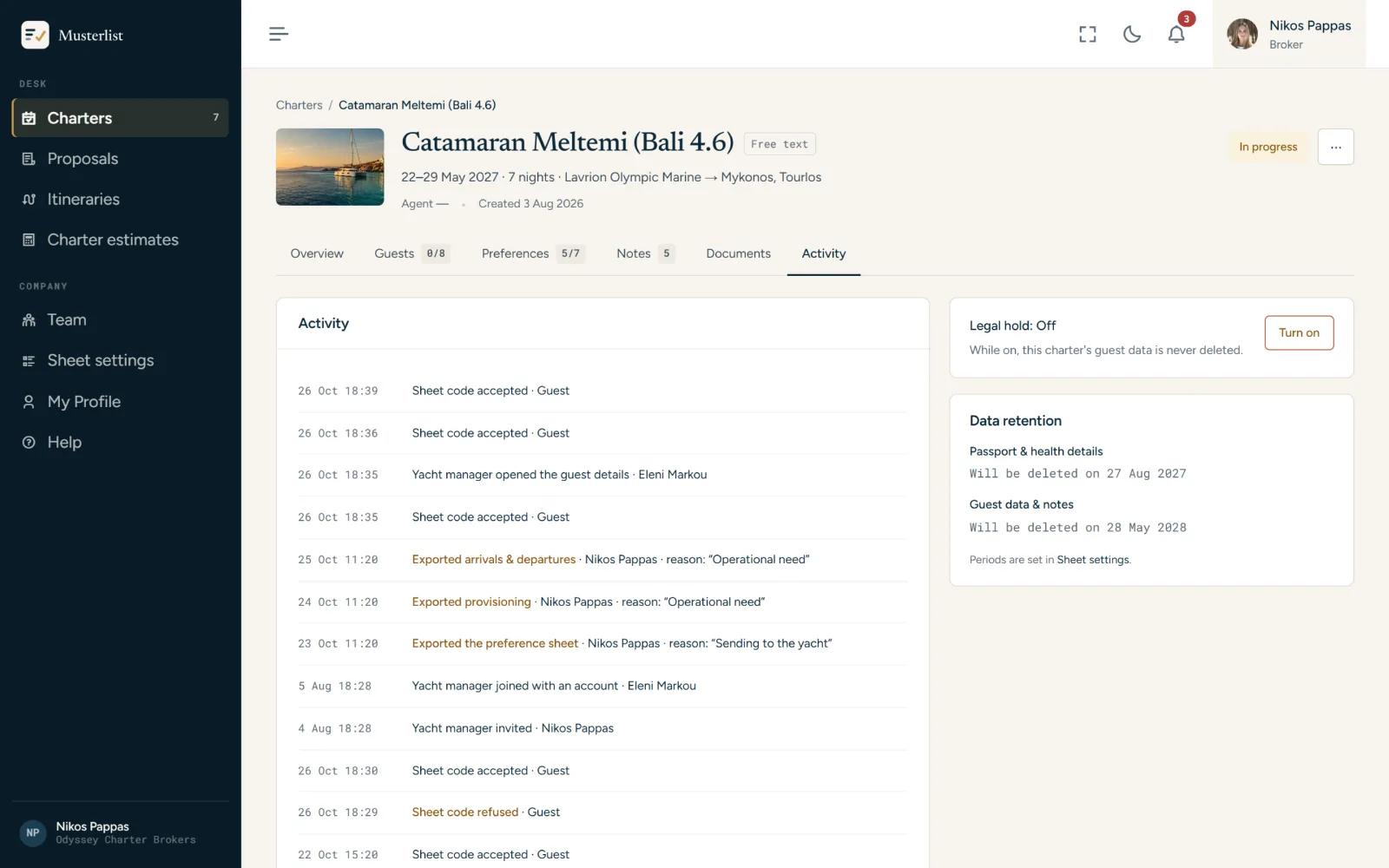
Task: Switch to the Preferences tab
Action: [532, 253]
